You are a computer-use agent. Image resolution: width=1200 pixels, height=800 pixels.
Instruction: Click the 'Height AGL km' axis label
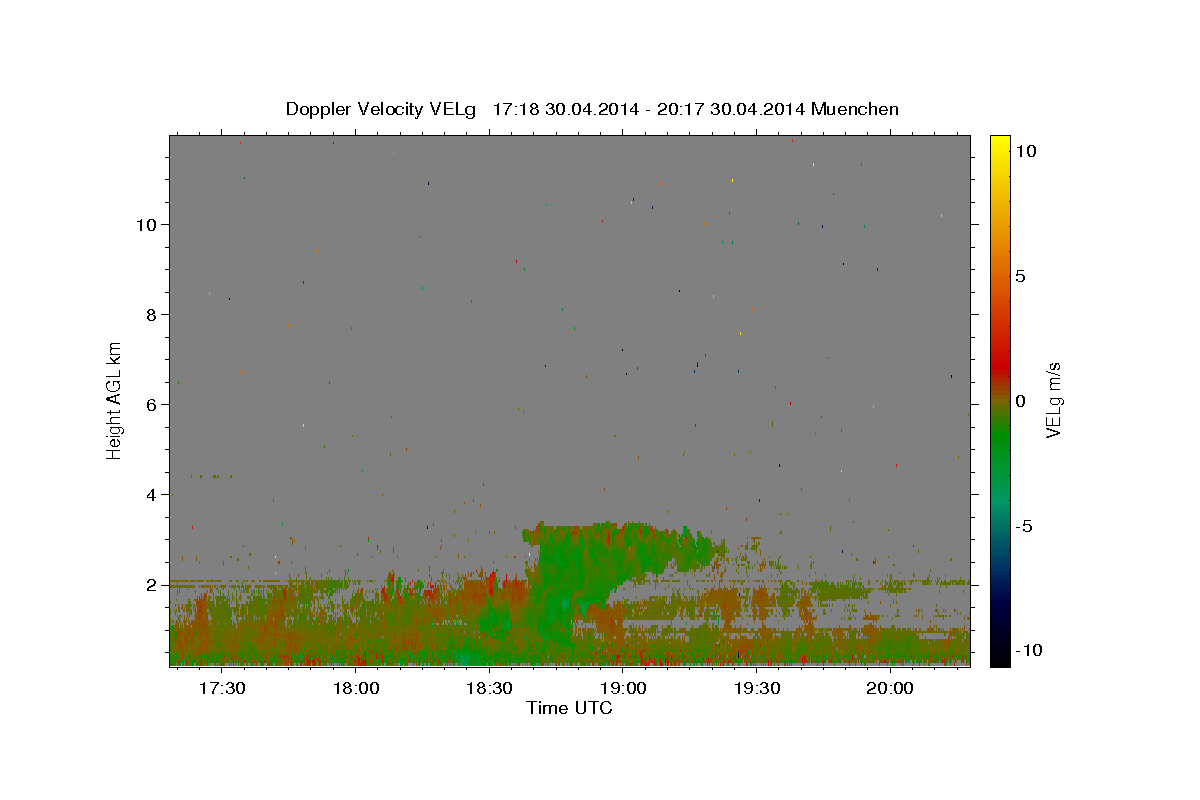click(x=115, y=400)
